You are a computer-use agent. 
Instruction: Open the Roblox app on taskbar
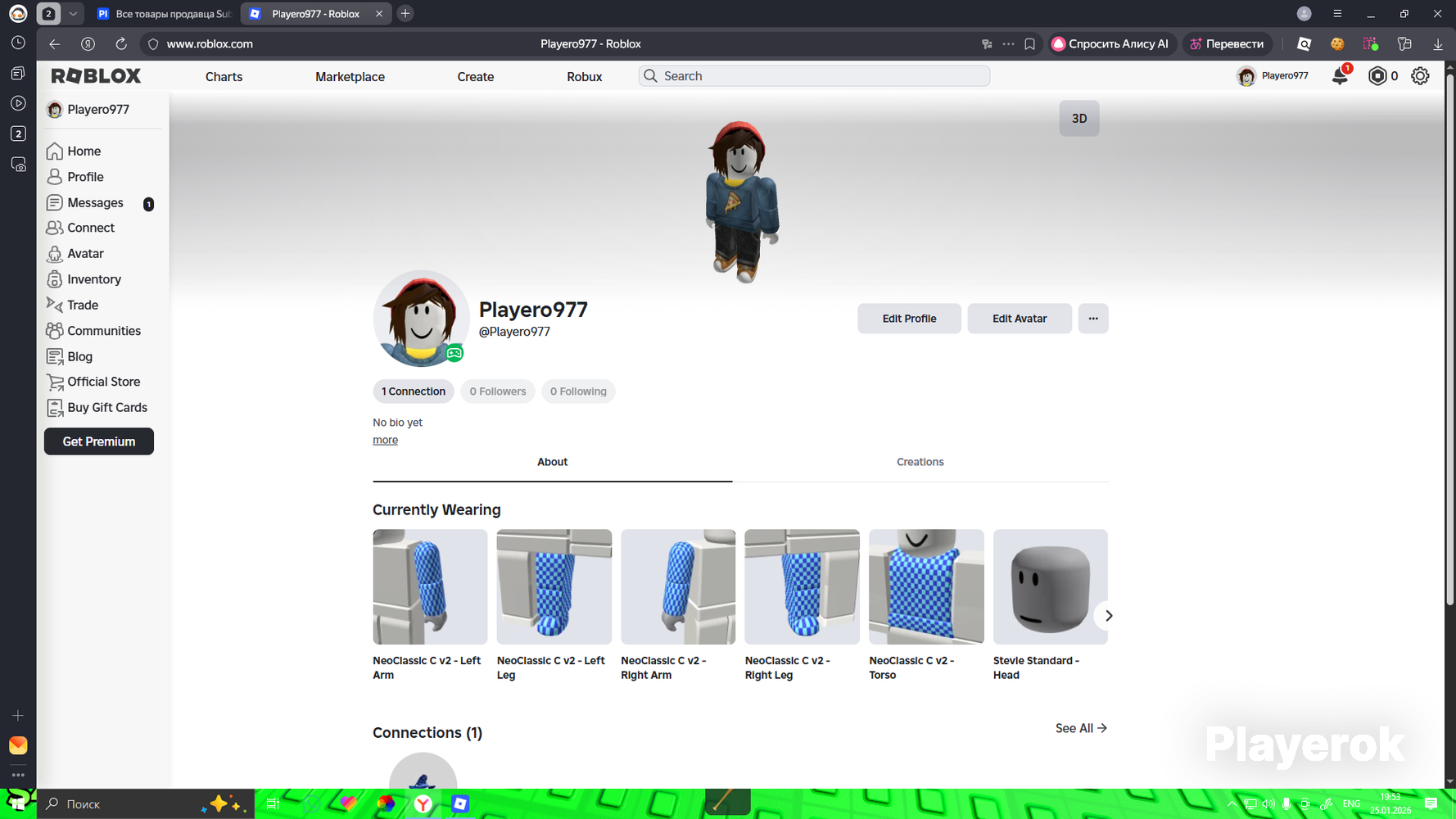coord(460,804)
